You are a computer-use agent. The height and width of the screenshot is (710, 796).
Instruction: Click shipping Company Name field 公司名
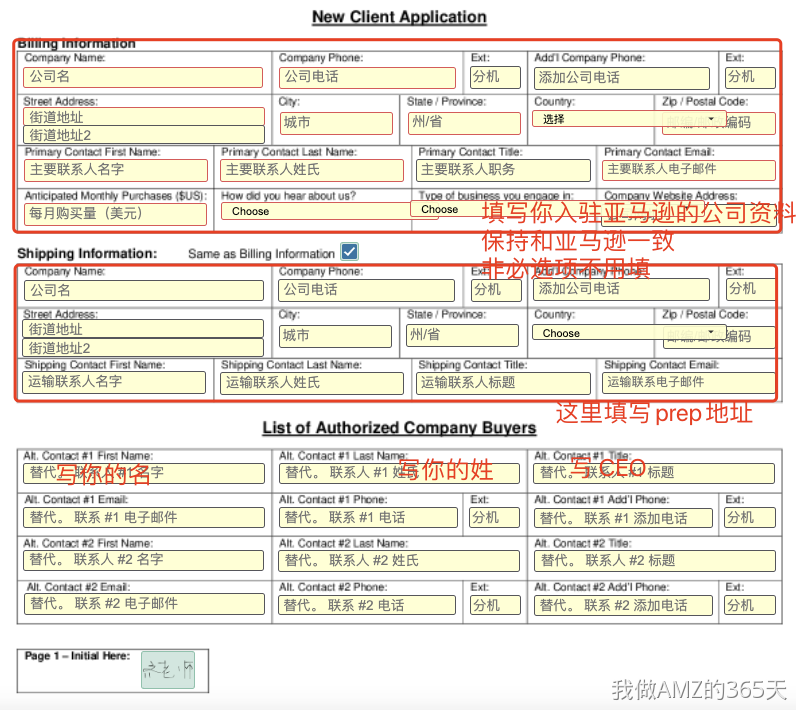coord(144,290)
